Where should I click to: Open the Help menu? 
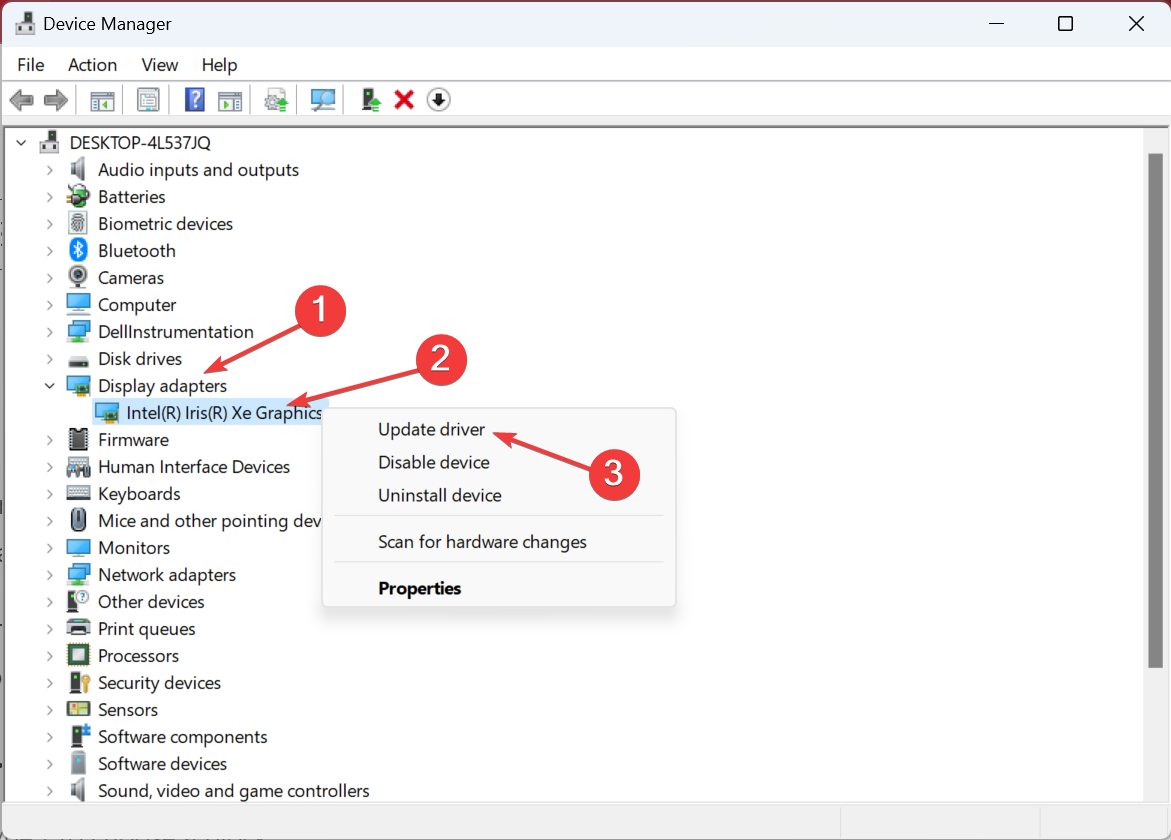(219, 65)
